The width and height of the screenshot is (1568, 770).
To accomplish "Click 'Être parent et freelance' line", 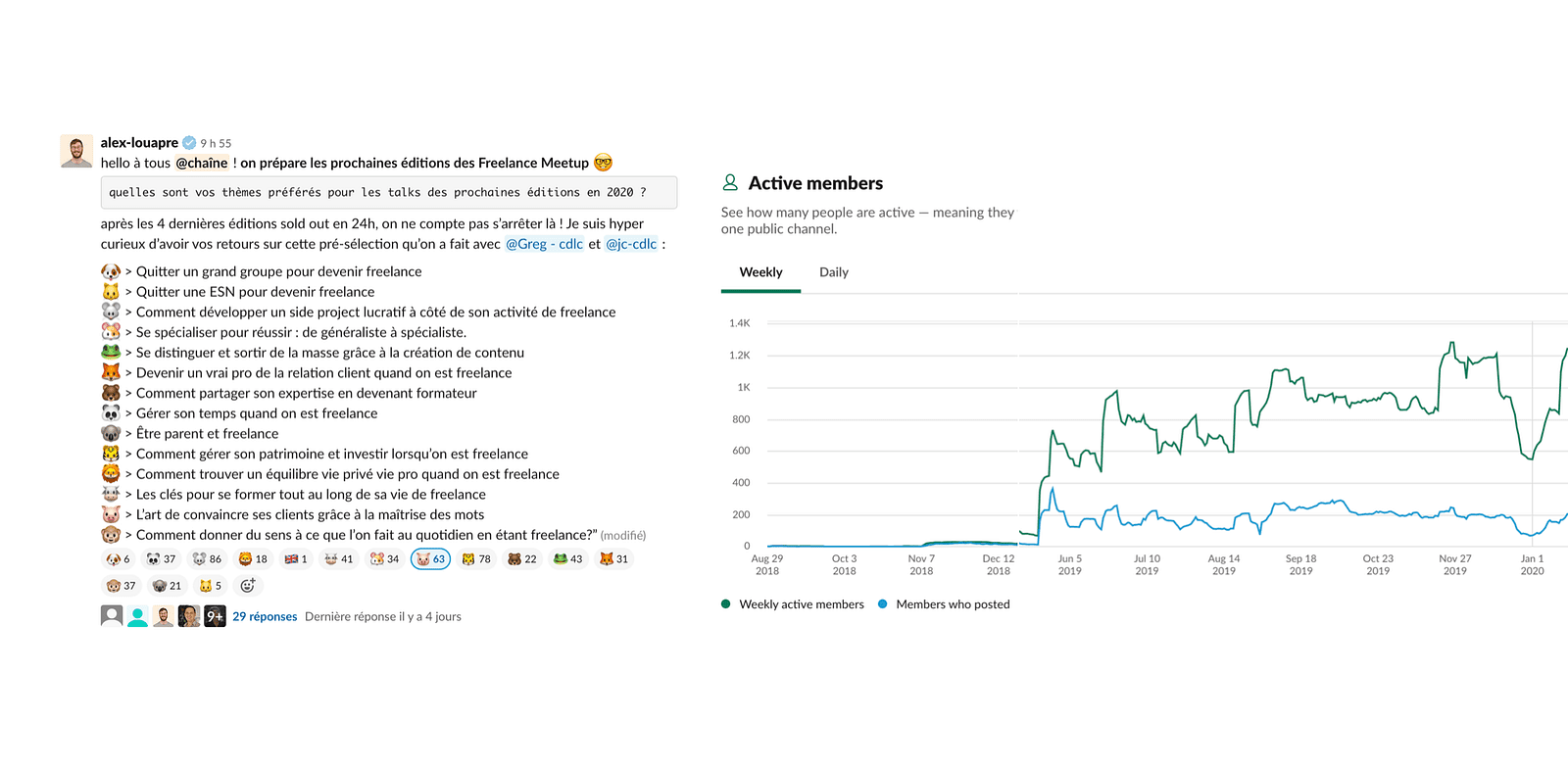I will pyautogui.click(x=207, y=434).
